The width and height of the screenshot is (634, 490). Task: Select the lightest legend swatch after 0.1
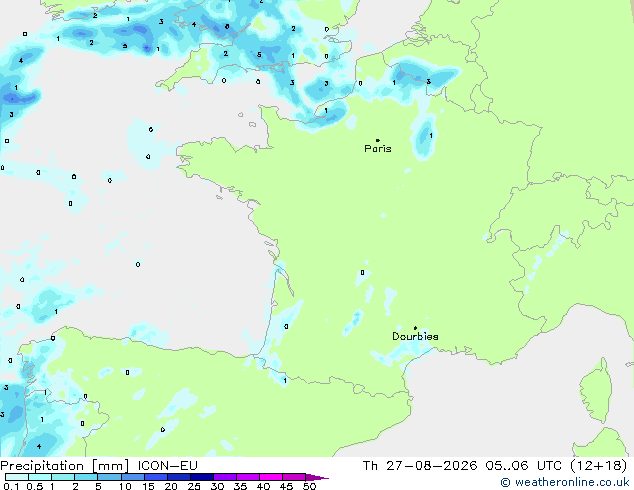[x=17, y=477]
